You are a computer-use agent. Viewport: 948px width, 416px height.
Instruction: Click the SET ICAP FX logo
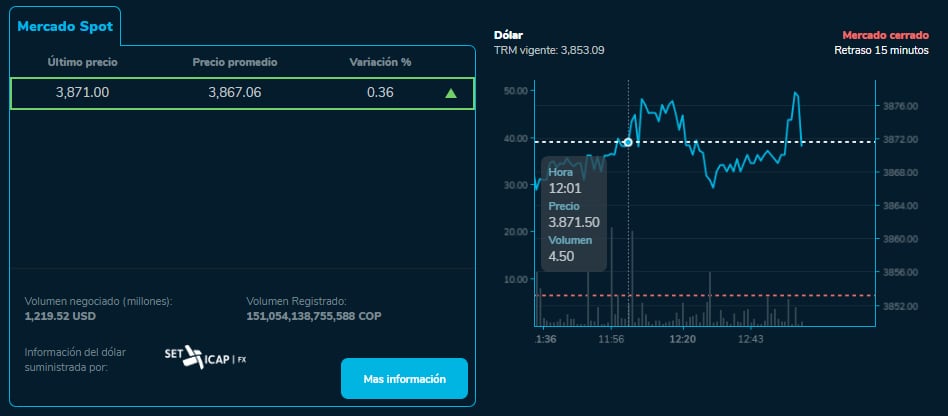[205, 357]
